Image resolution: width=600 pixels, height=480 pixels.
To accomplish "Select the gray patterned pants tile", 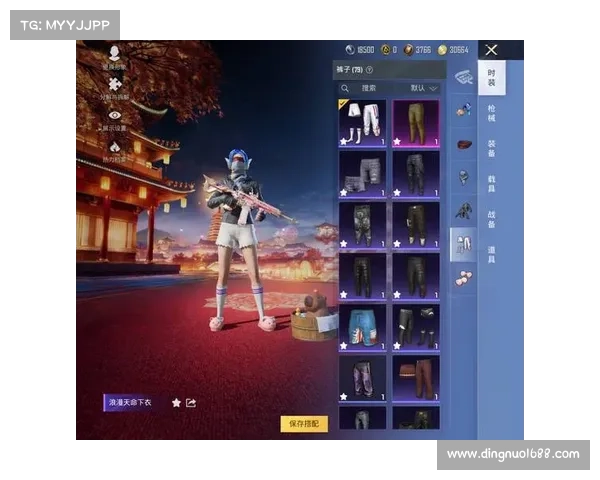I will [x=362, y=225].
